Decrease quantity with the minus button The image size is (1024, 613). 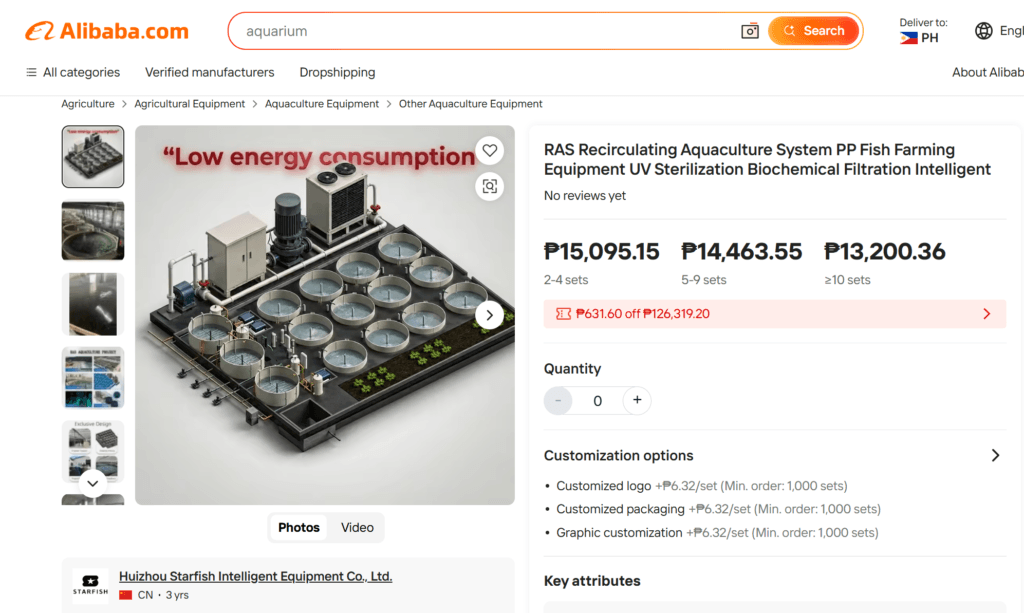pyautogui.click(x=558, y=400)
